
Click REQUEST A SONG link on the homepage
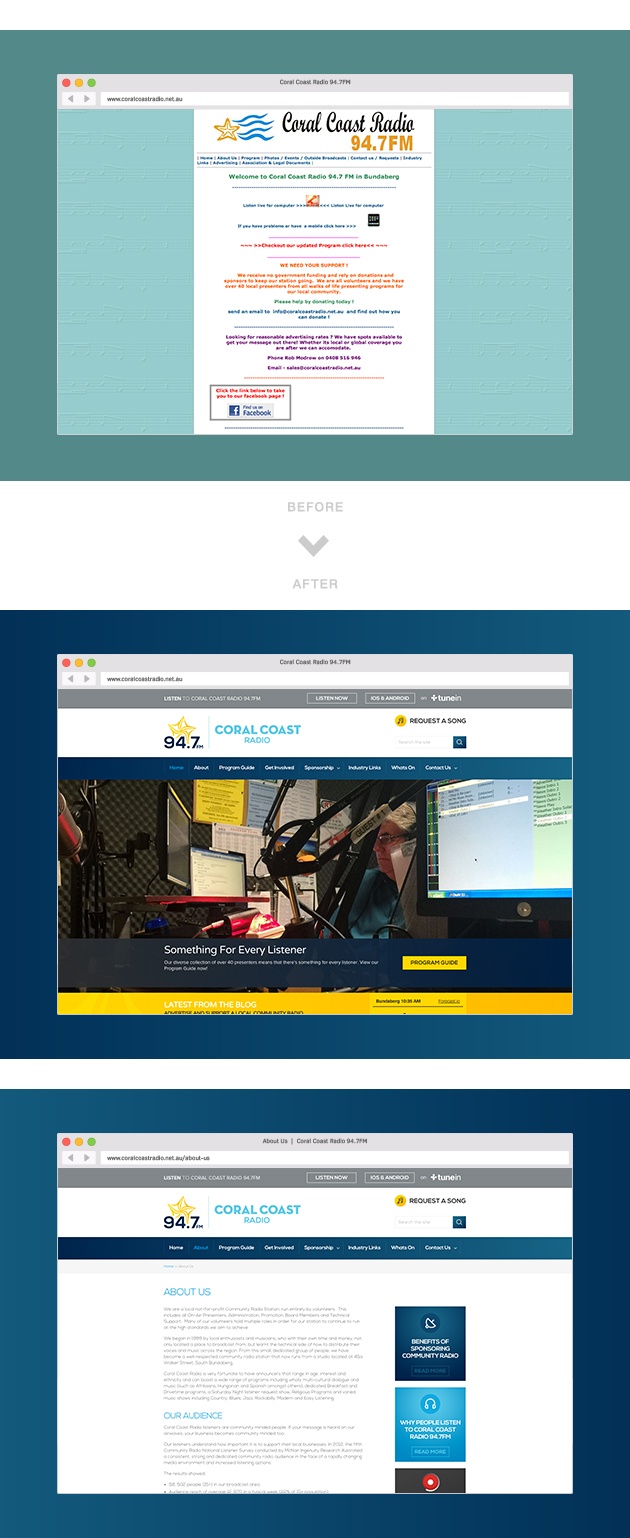click(x=437, y=720)
